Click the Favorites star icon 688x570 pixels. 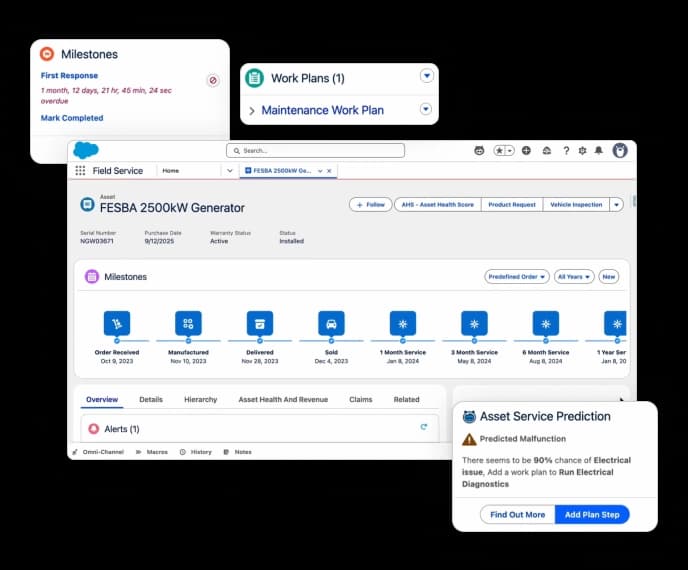[x=499, y=151]
